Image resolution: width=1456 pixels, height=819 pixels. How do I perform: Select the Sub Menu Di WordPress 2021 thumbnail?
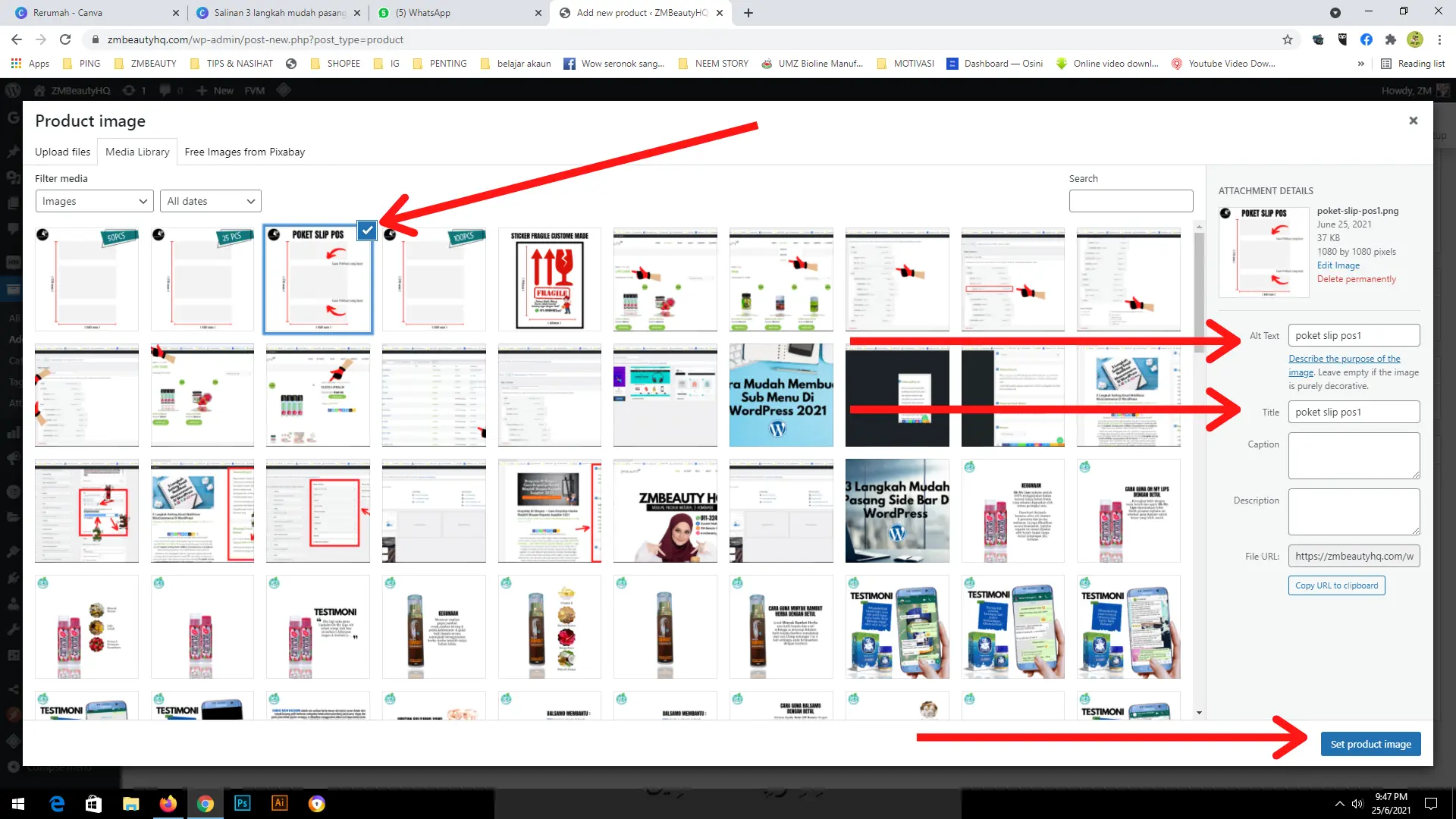coord(781,395)
